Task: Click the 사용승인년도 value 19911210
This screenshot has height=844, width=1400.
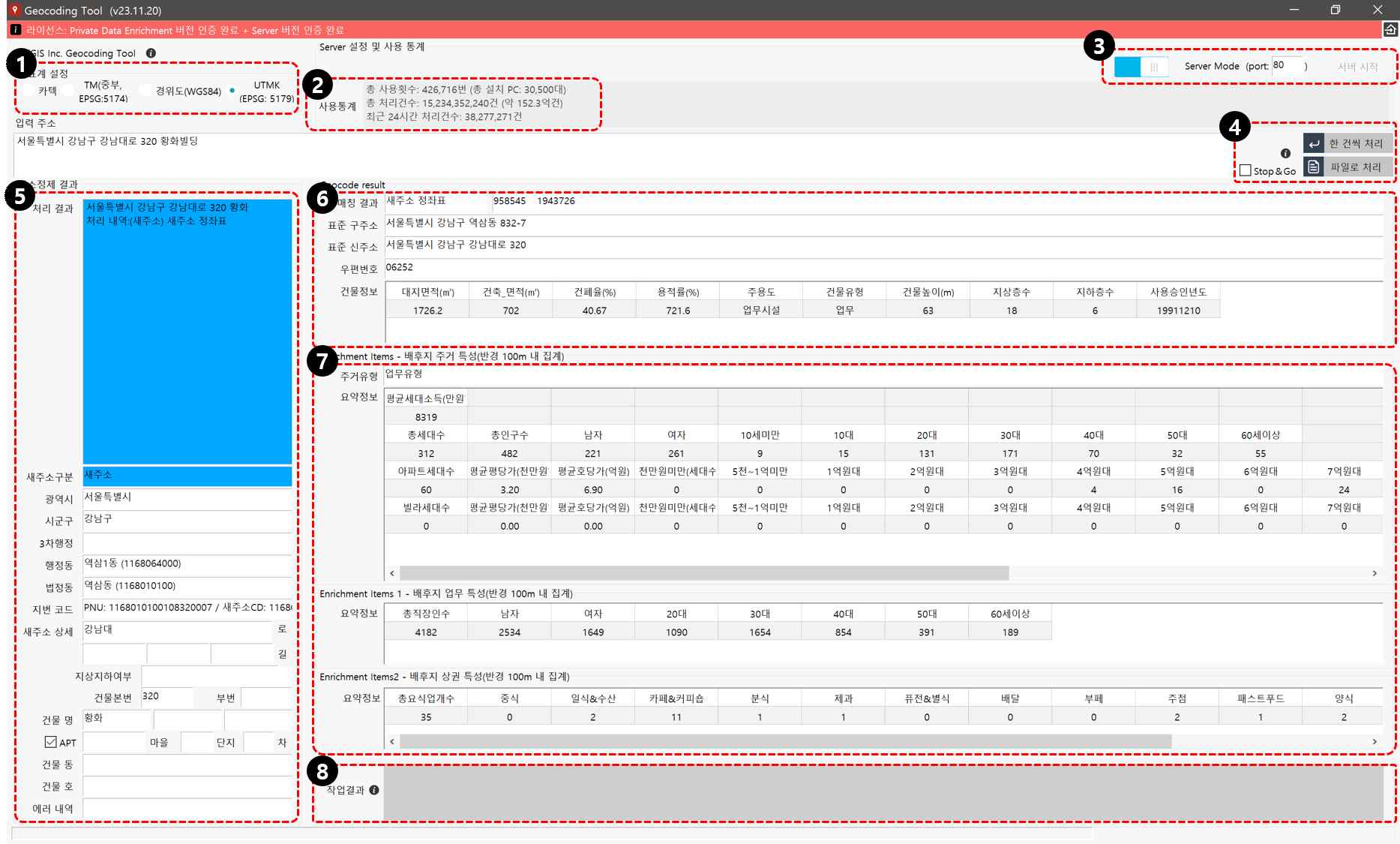Action: (x=1178, y=311)
